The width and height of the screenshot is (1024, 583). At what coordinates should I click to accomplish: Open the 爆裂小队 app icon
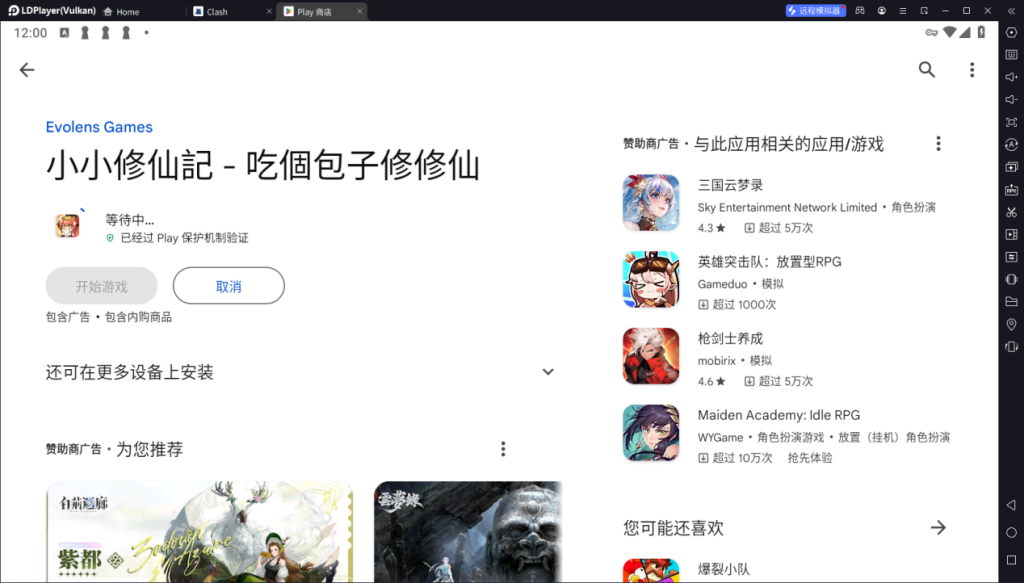(651, 571)
